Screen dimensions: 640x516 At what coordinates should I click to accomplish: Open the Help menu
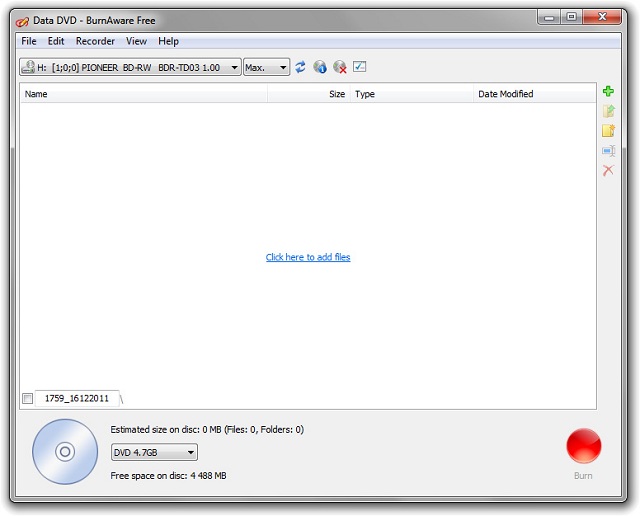[169, 41]
